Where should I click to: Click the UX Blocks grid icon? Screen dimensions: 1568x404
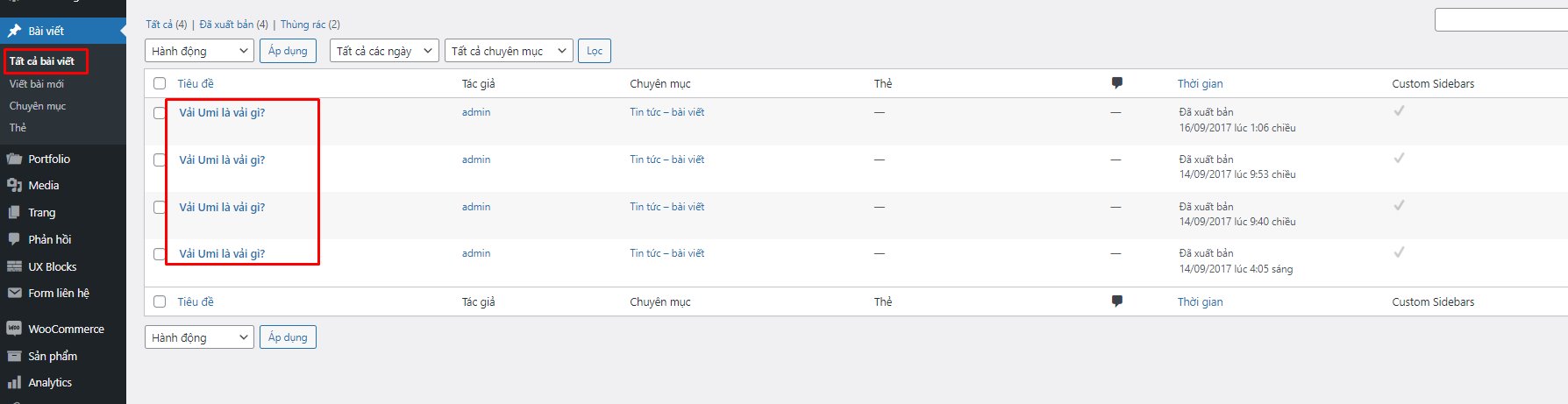14,266
